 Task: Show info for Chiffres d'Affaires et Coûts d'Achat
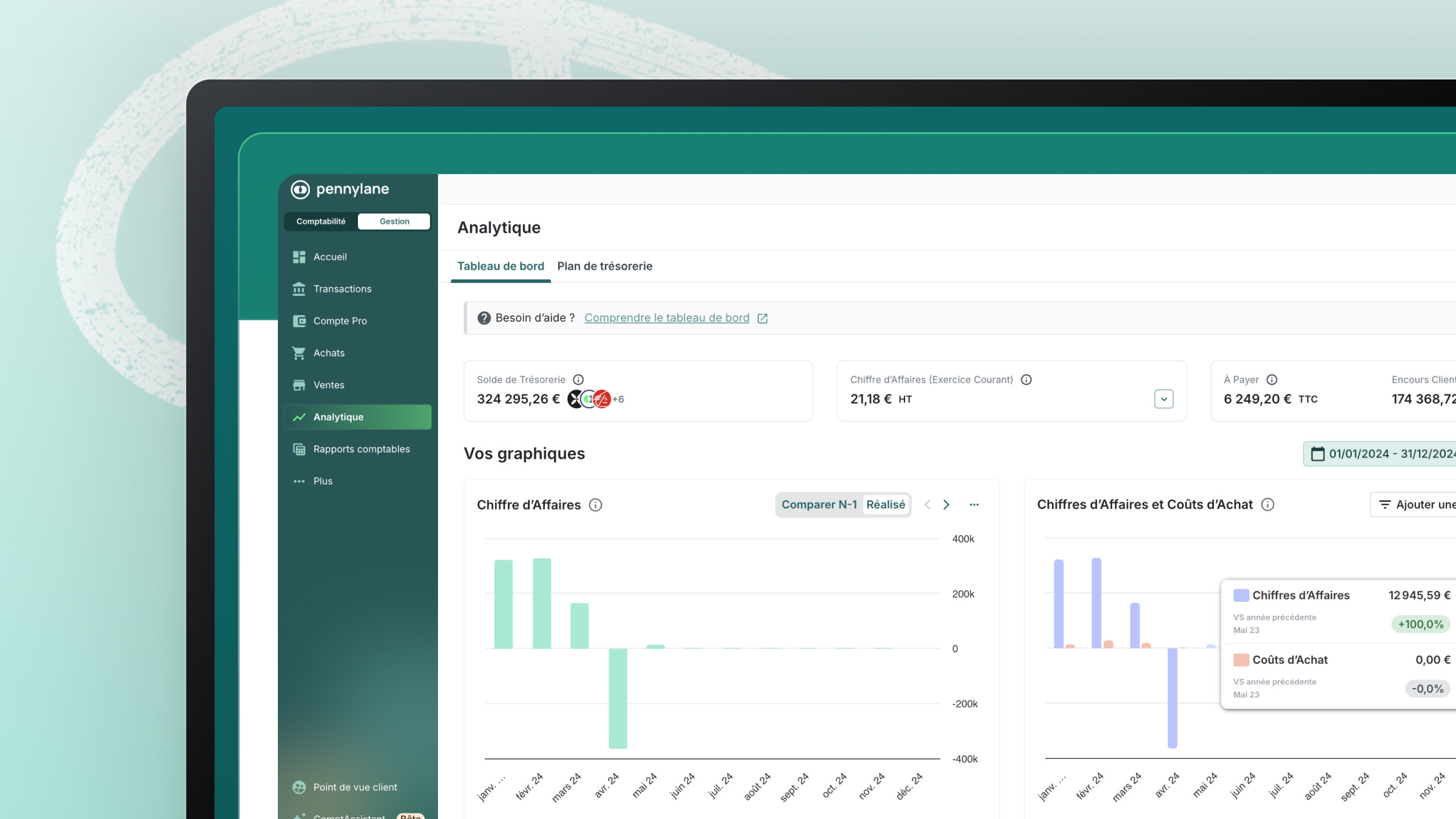pos(1267,505)
